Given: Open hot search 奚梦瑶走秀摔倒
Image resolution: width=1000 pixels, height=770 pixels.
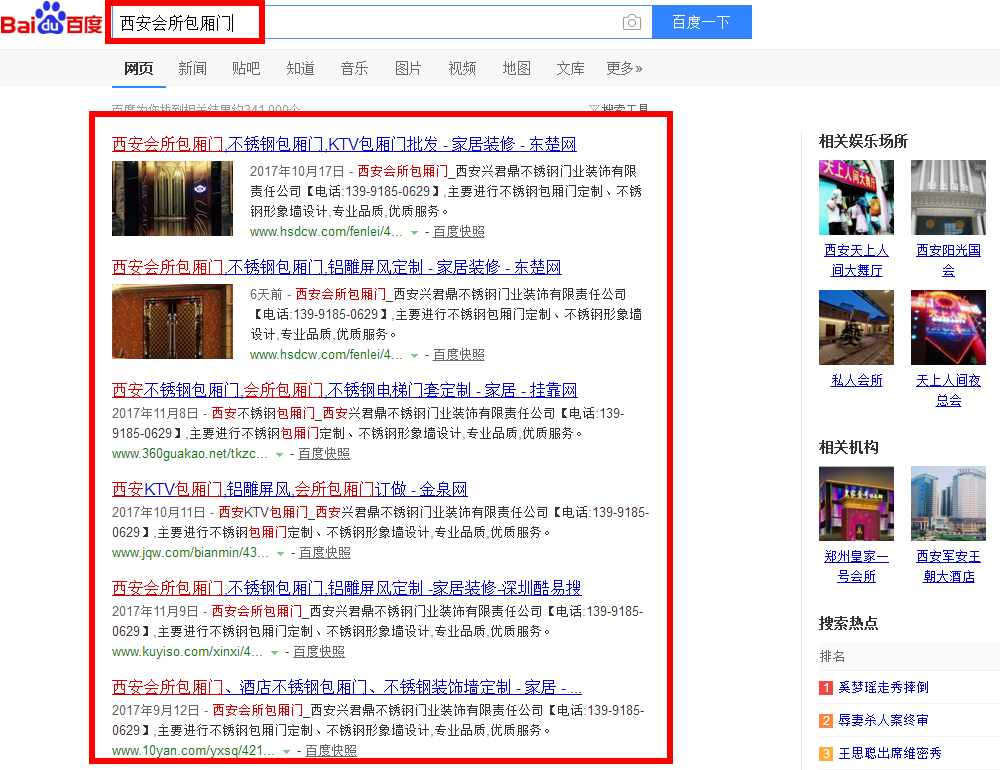Looking at the screenshot, I should click(883, 687).
